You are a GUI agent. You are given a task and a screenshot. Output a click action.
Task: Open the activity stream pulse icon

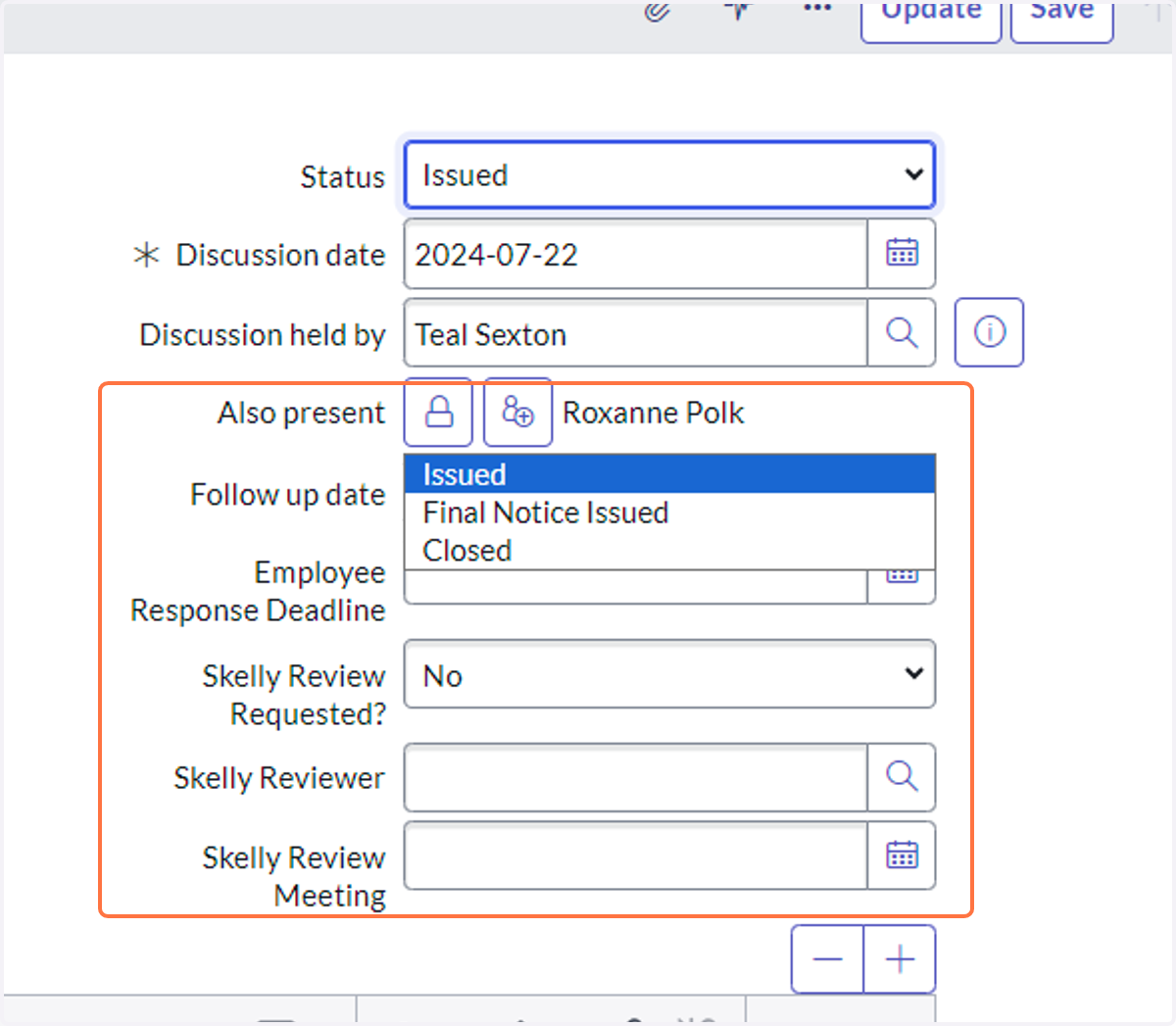[x=738, y=10]
